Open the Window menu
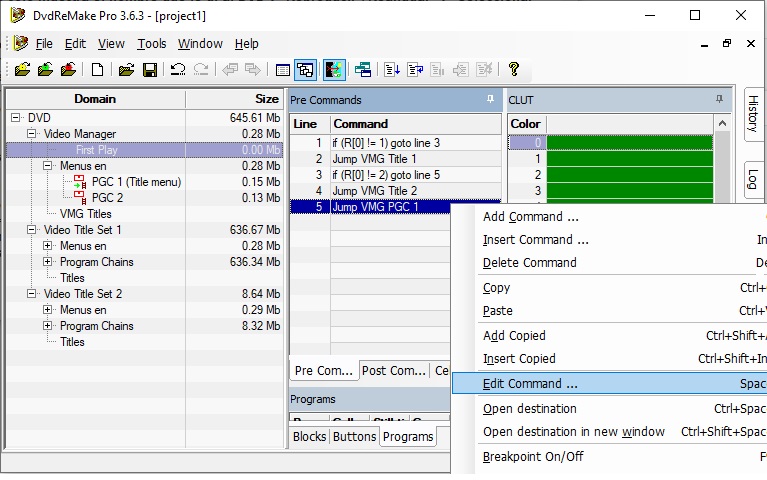767x480 pixels. (200, 44)
